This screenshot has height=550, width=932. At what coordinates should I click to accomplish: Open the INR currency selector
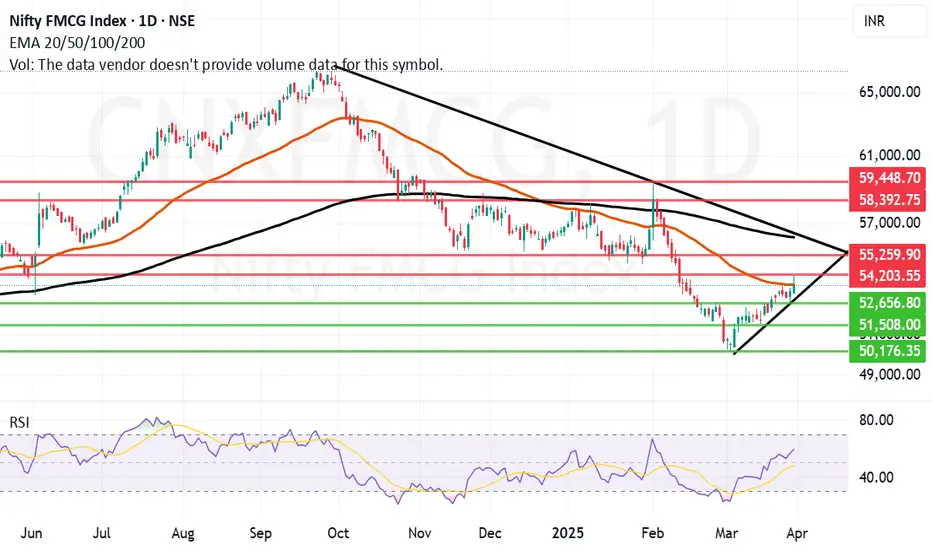pos(889,21)
